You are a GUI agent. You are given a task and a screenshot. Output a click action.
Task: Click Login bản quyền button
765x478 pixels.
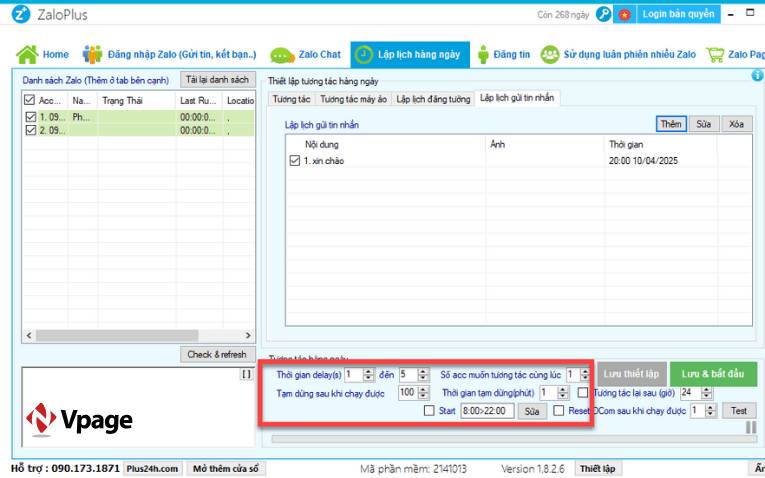coord(678,14)
